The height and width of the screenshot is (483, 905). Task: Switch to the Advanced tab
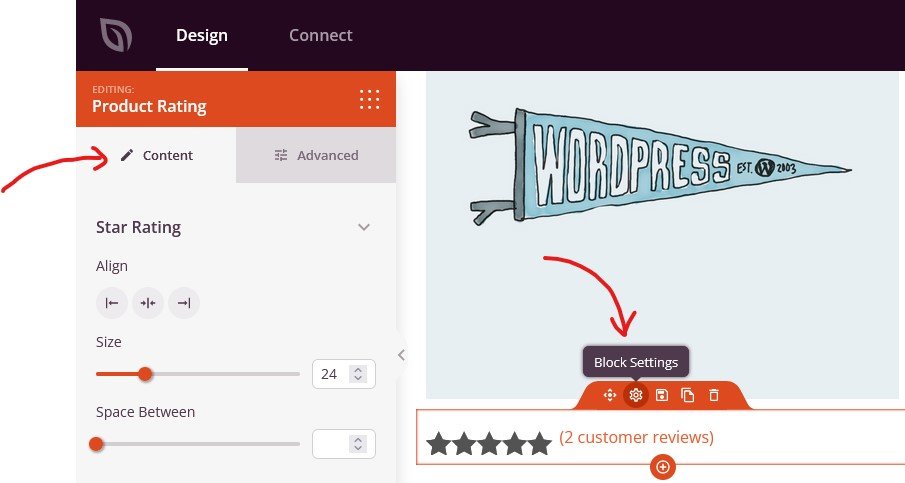point(316,155)
